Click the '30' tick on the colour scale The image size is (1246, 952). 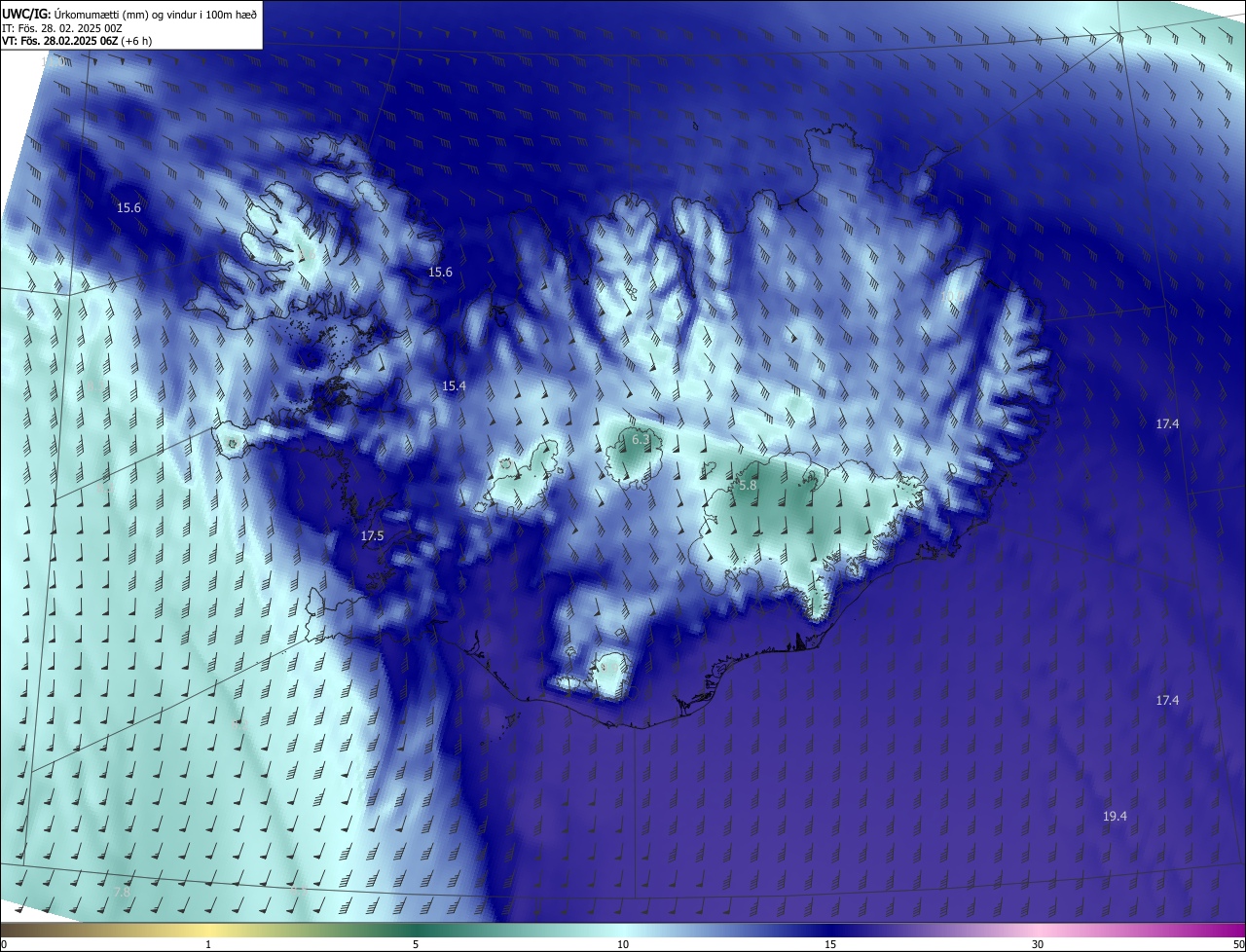coord(1038,945)
